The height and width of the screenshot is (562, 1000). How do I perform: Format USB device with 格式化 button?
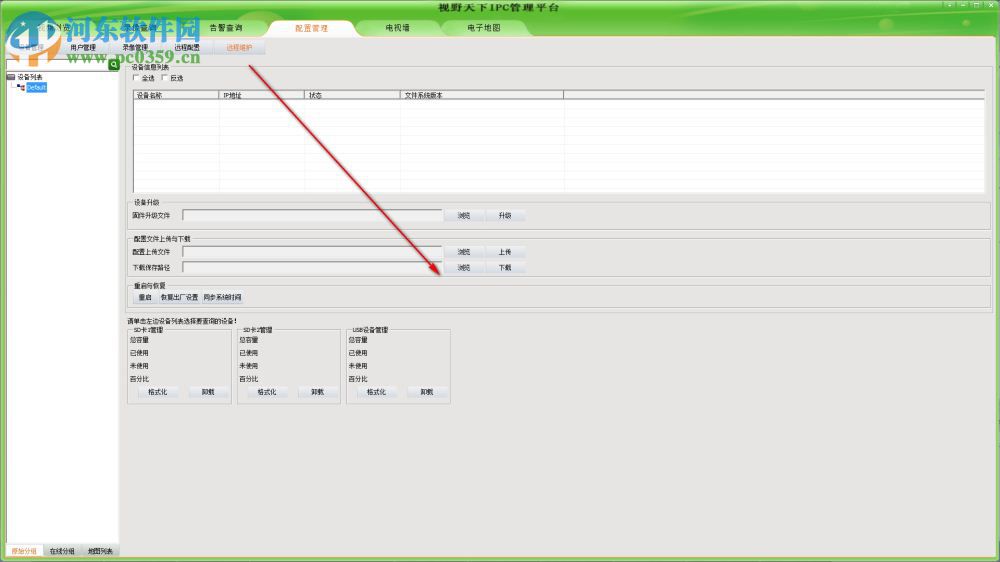(x=376, y=392)
